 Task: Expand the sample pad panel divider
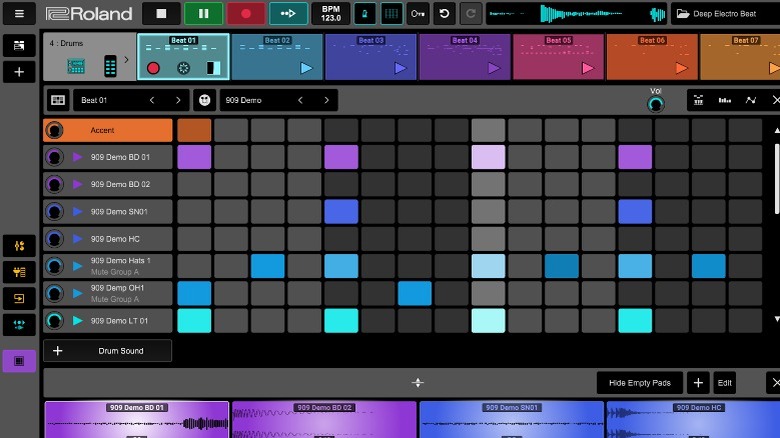point(418,383)
